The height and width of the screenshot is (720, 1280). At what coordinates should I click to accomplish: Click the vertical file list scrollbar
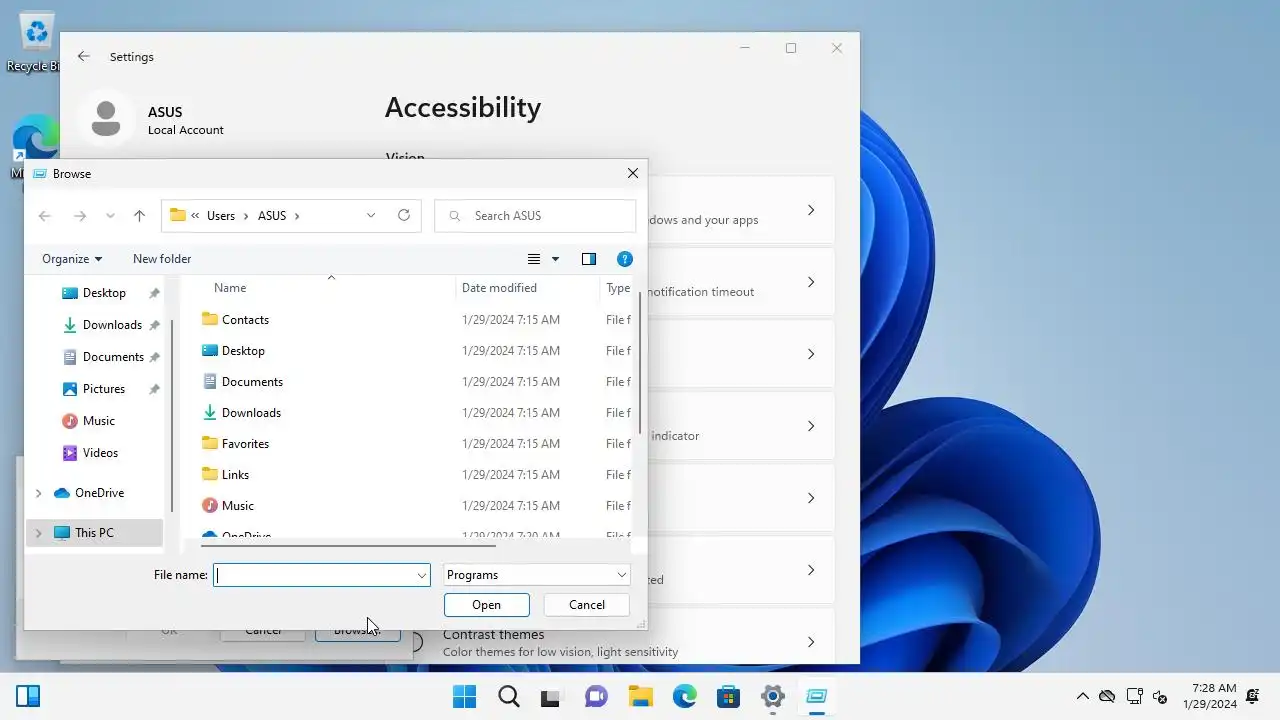point(640,365)
